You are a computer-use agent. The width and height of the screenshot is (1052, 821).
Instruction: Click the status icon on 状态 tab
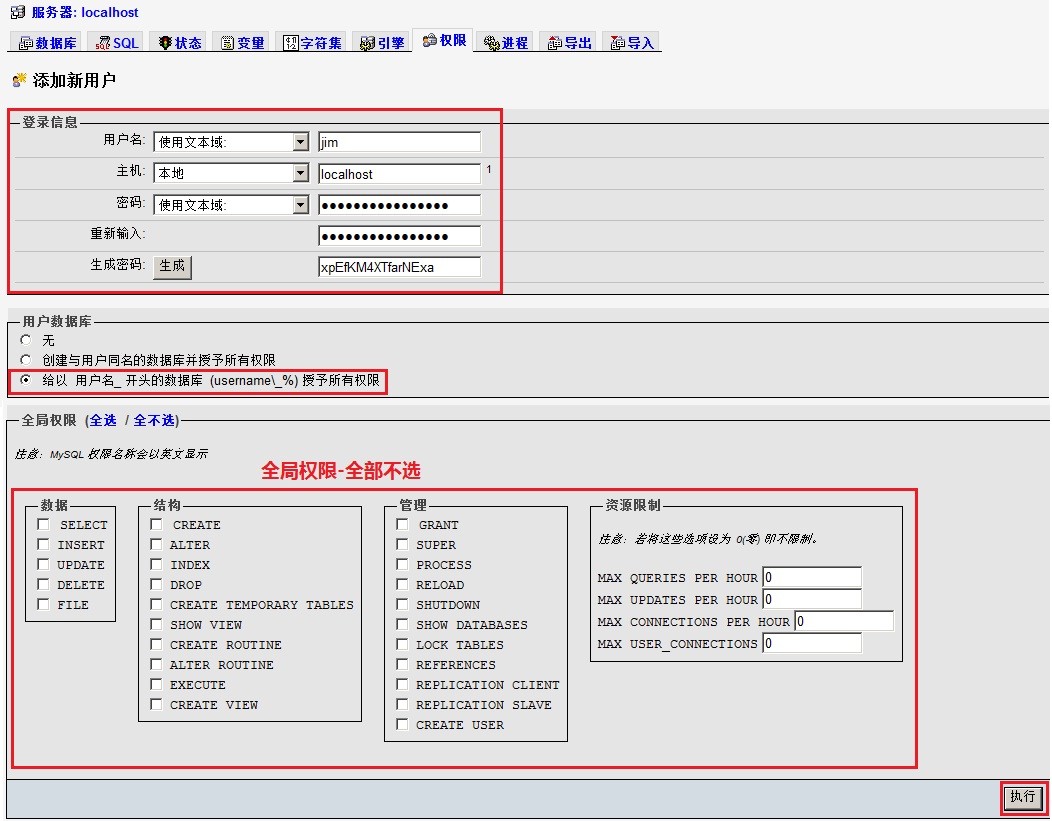pyautogui.click(x=165, y=43)
